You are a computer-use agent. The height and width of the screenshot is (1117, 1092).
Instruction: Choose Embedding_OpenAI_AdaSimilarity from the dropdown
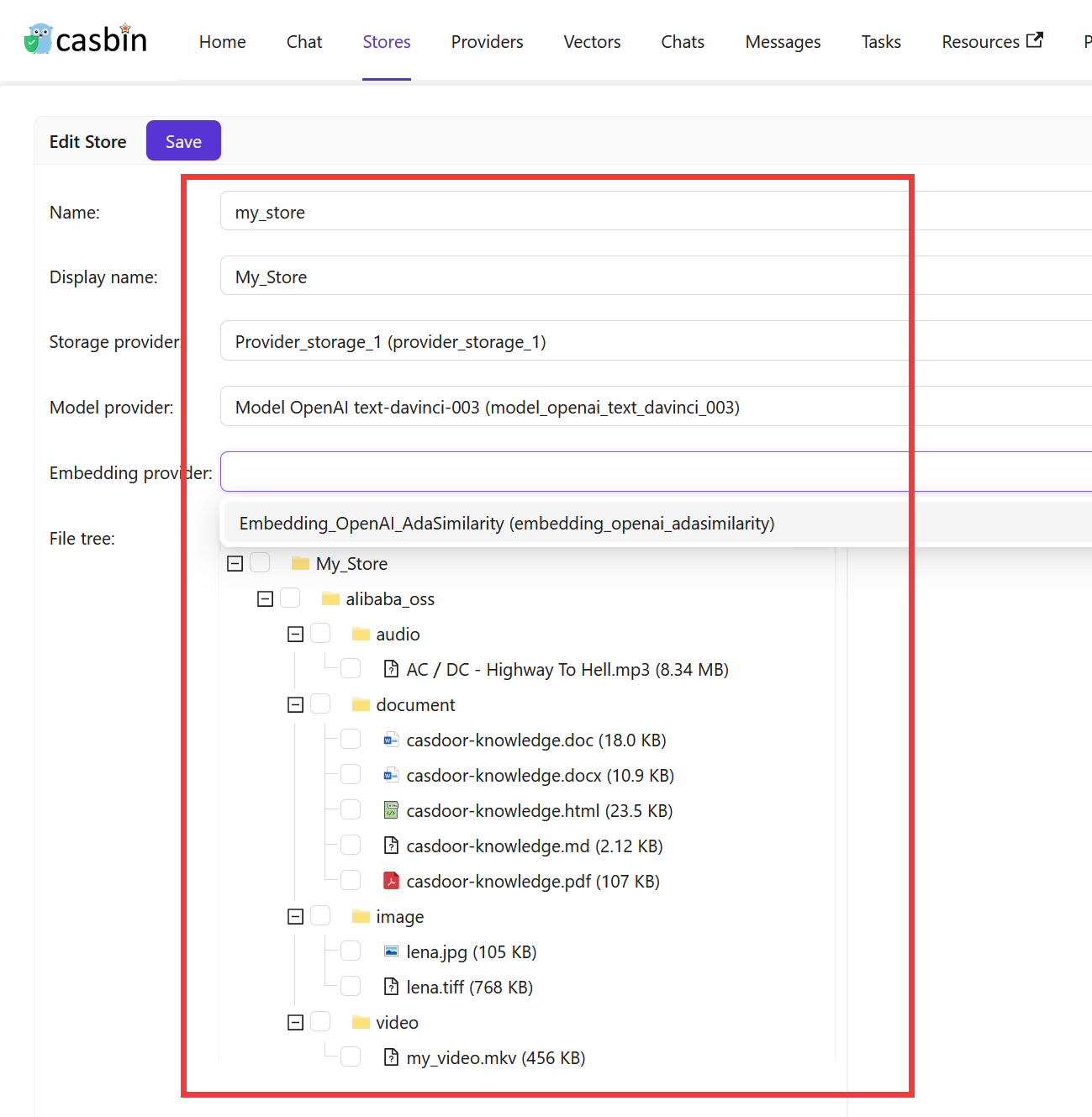pyautogui.click(x=505, y=523)
